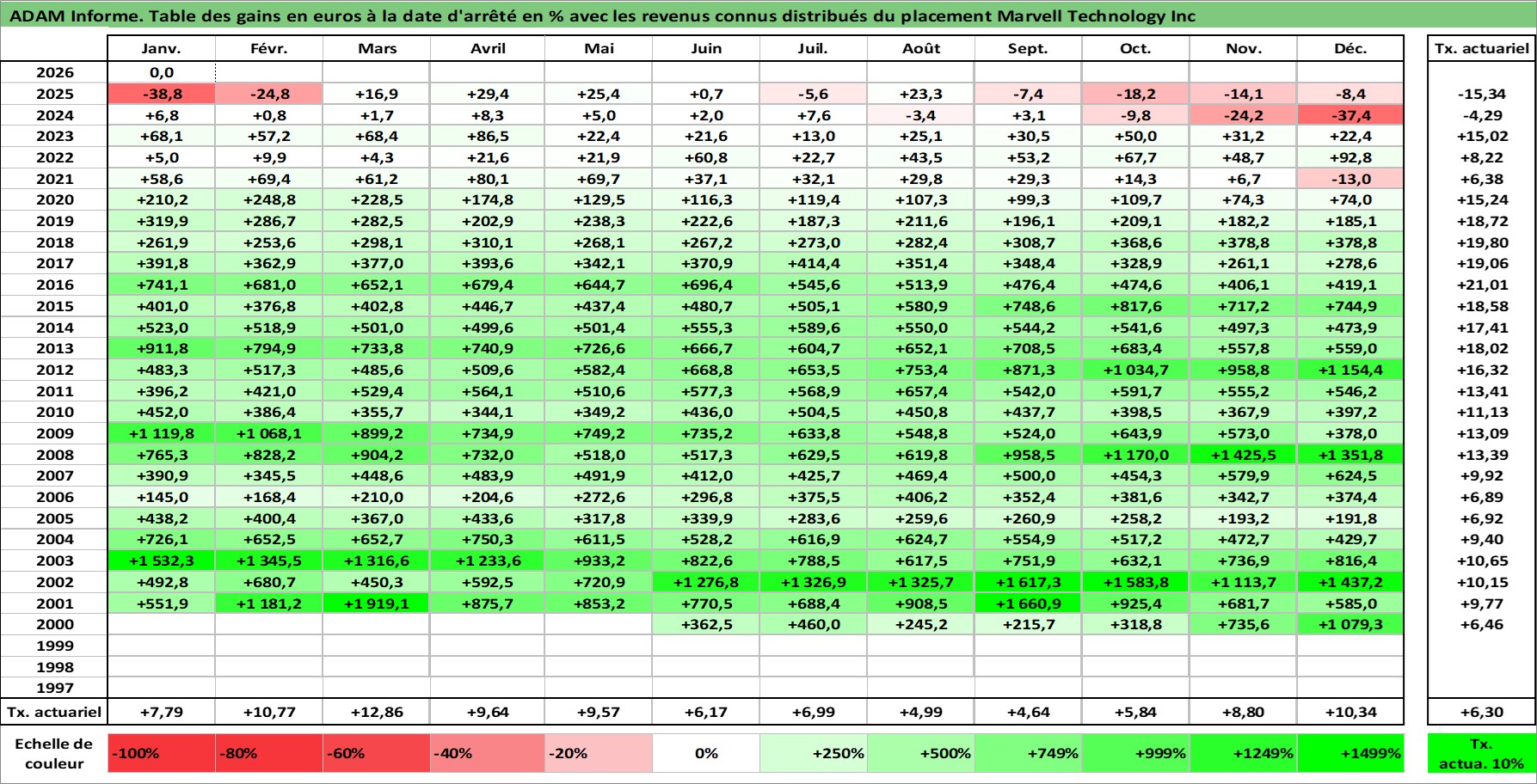Select the +92,8 cell in 2022
The width and height of the screenshot is (1537, 784).
[x=1350, y=157]
